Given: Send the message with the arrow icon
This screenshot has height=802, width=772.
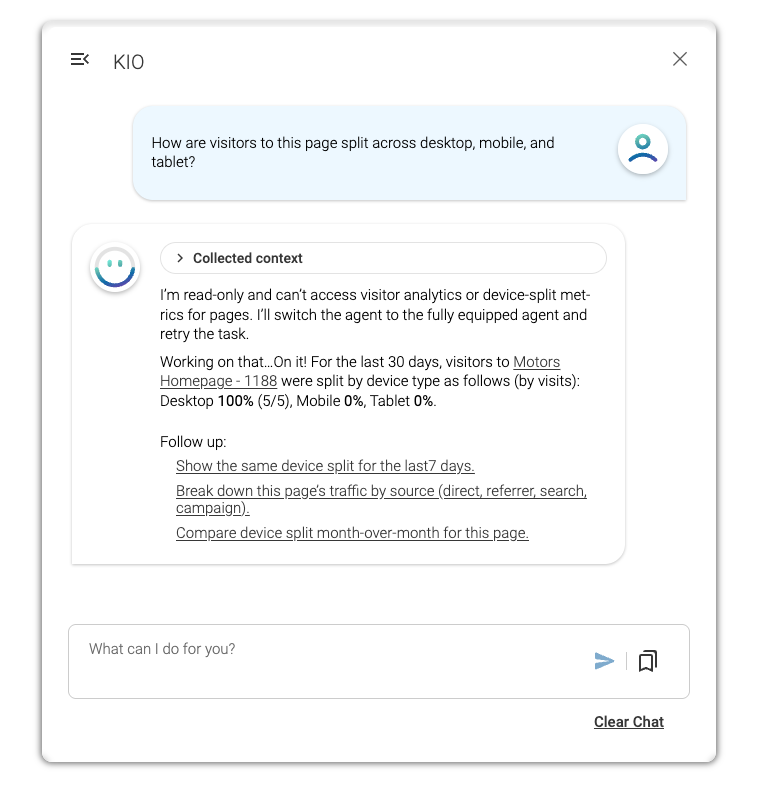Looking at the screenshot, I should tap(604, 661).
